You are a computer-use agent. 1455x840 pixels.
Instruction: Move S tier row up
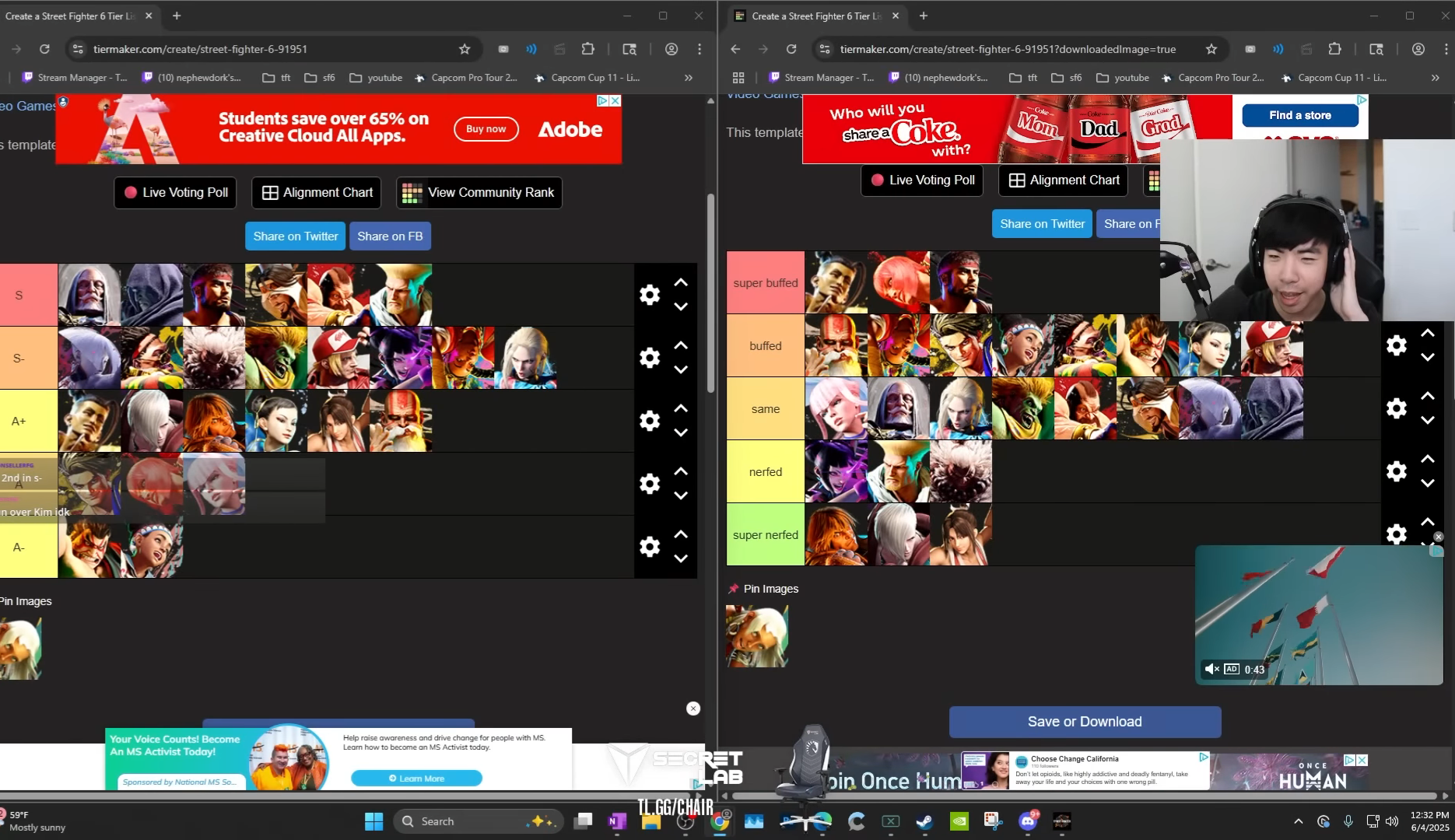(x=681, y=282)
